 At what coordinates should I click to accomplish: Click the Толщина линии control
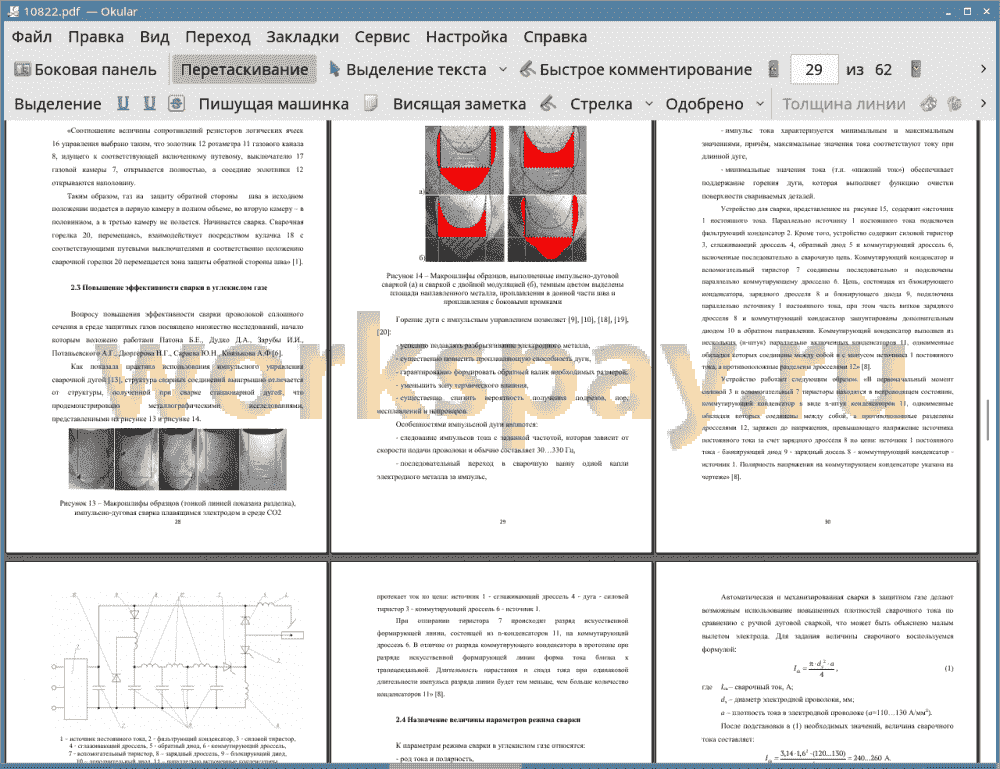[x=844, y=104]
